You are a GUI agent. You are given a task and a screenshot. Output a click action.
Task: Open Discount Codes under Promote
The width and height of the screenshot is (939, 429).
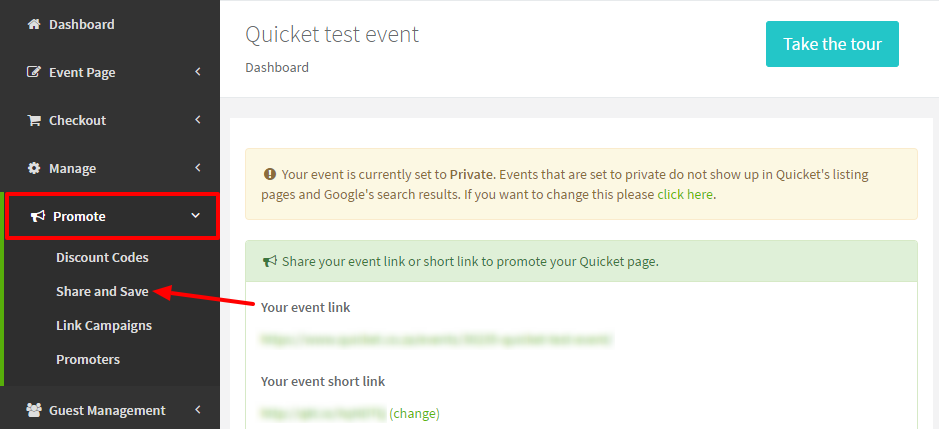102,258
